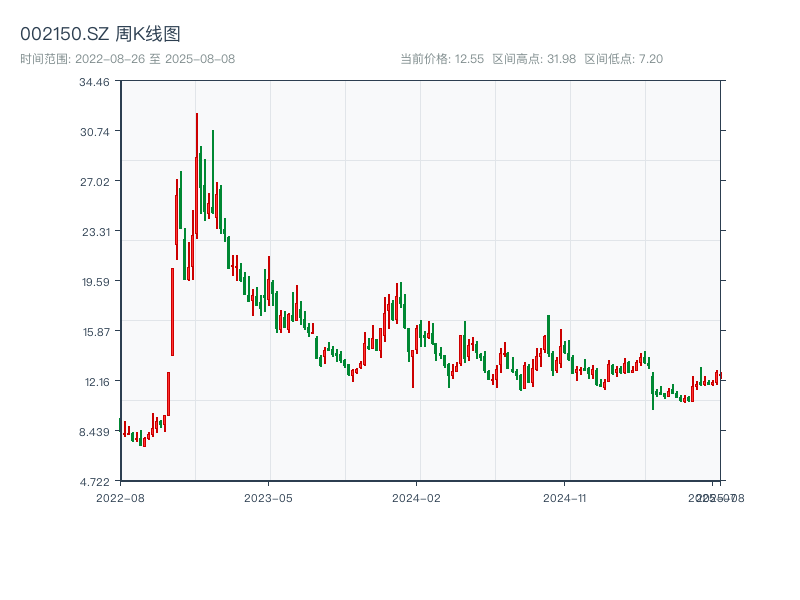Viewport: 800px width, 600px height.
Task: Click the 8.439 price axis label
Action: click(95, 434)
